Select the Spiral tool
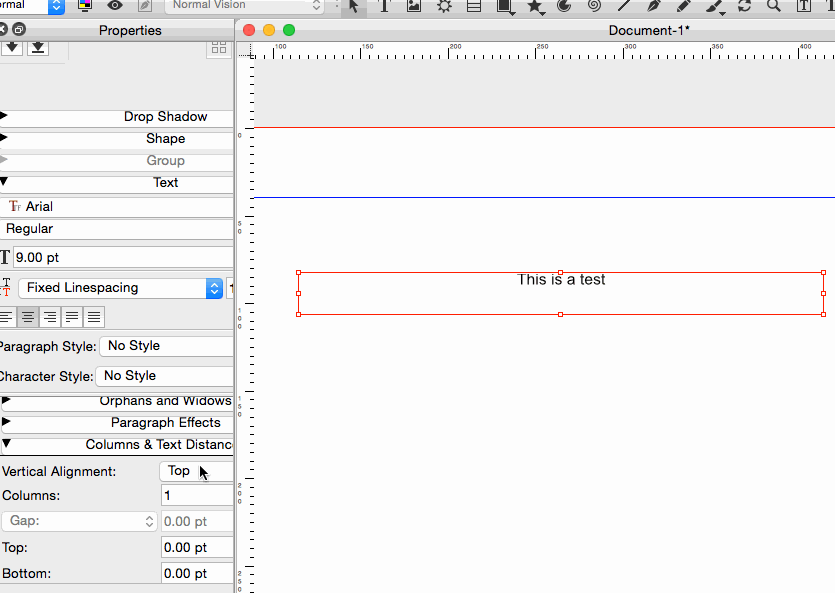The height and width of the screenshot is (593, 835). click(594, 6)
